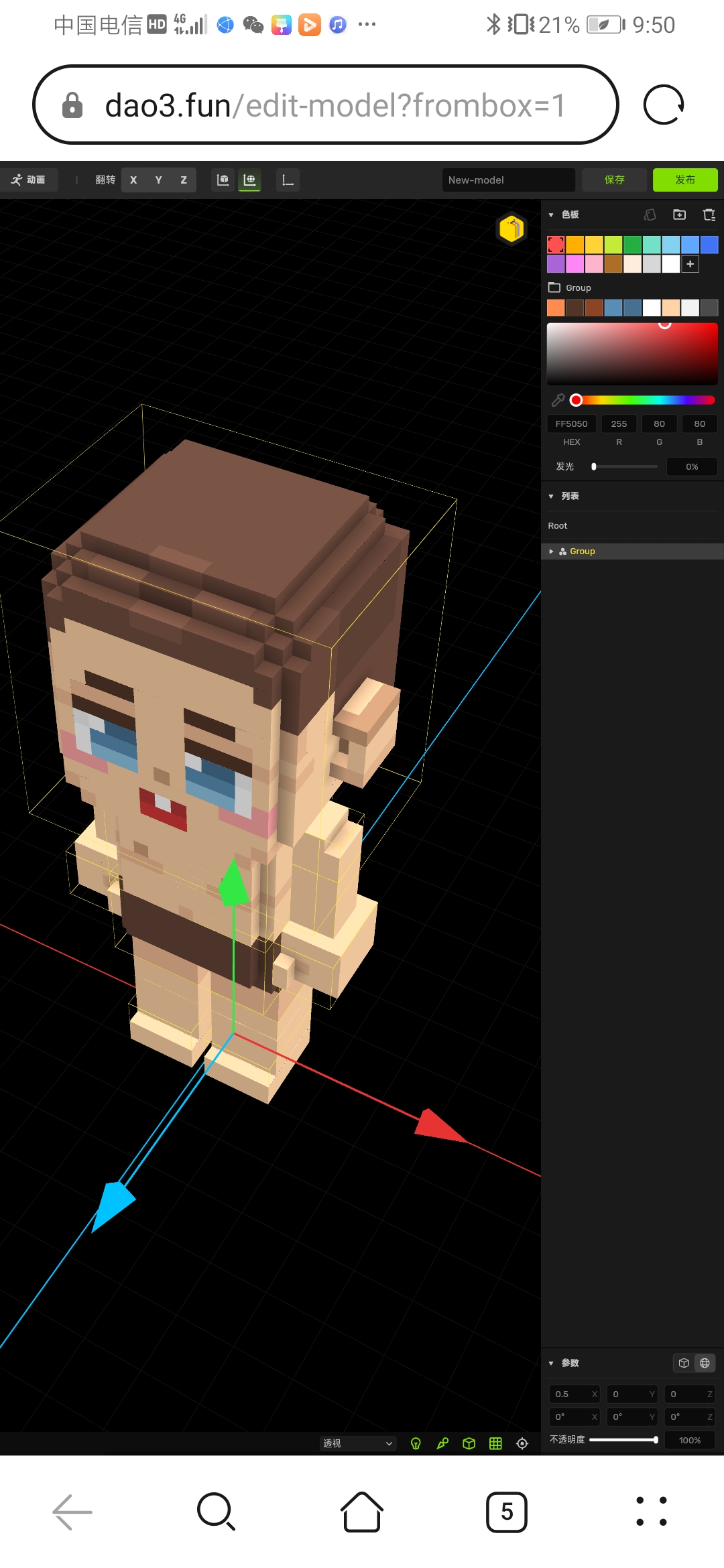Screen dimensions: 724x1568
Task: Edit the FF5050 HEX field
Action: [572, 423]
